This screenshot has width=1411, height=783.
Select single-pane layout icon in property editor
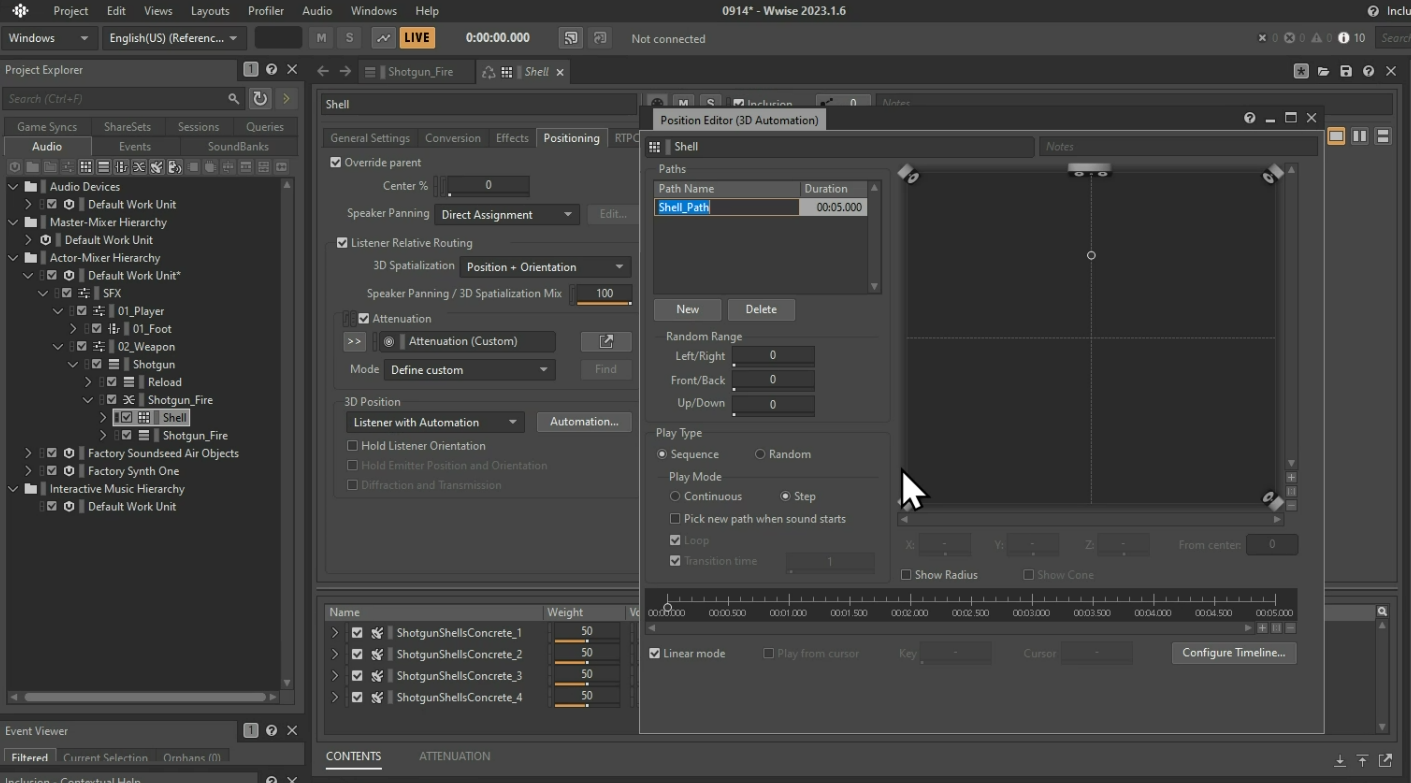coord(1336,136)
